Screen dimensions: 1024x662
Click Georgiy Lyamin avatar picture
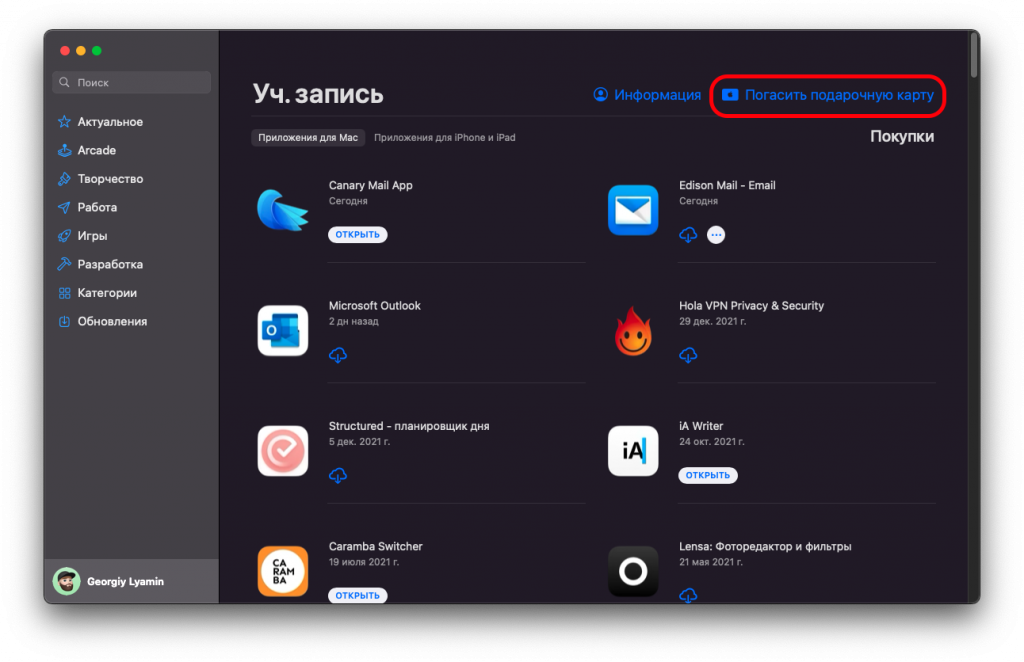tap(67, 581)
